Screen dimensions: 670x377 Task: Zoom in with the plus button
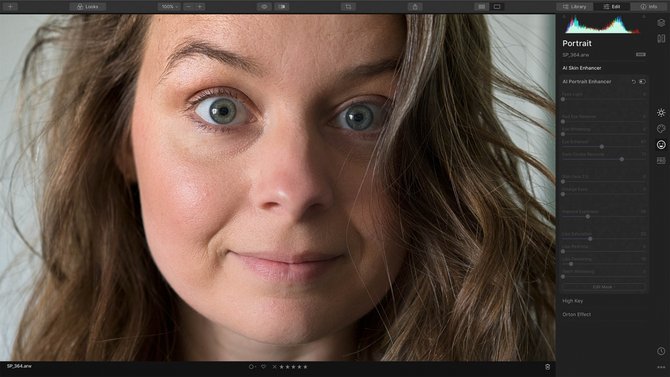pos(200,6)
